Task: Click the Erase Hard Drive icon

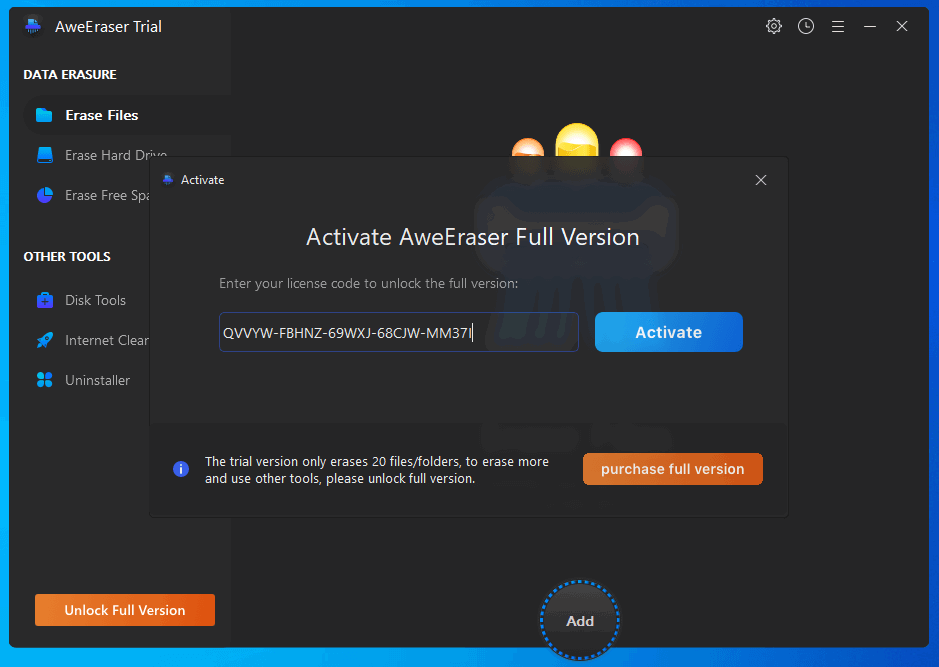Action: (45, 155)
